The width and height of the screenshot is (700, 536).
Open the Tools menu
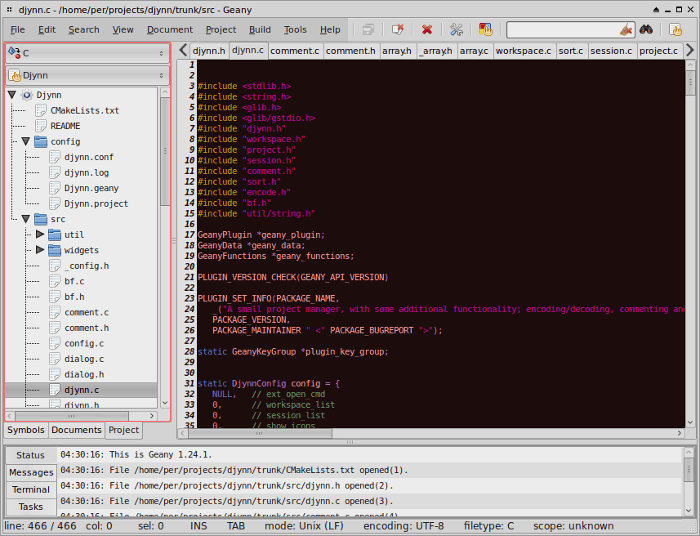point(295,30)
